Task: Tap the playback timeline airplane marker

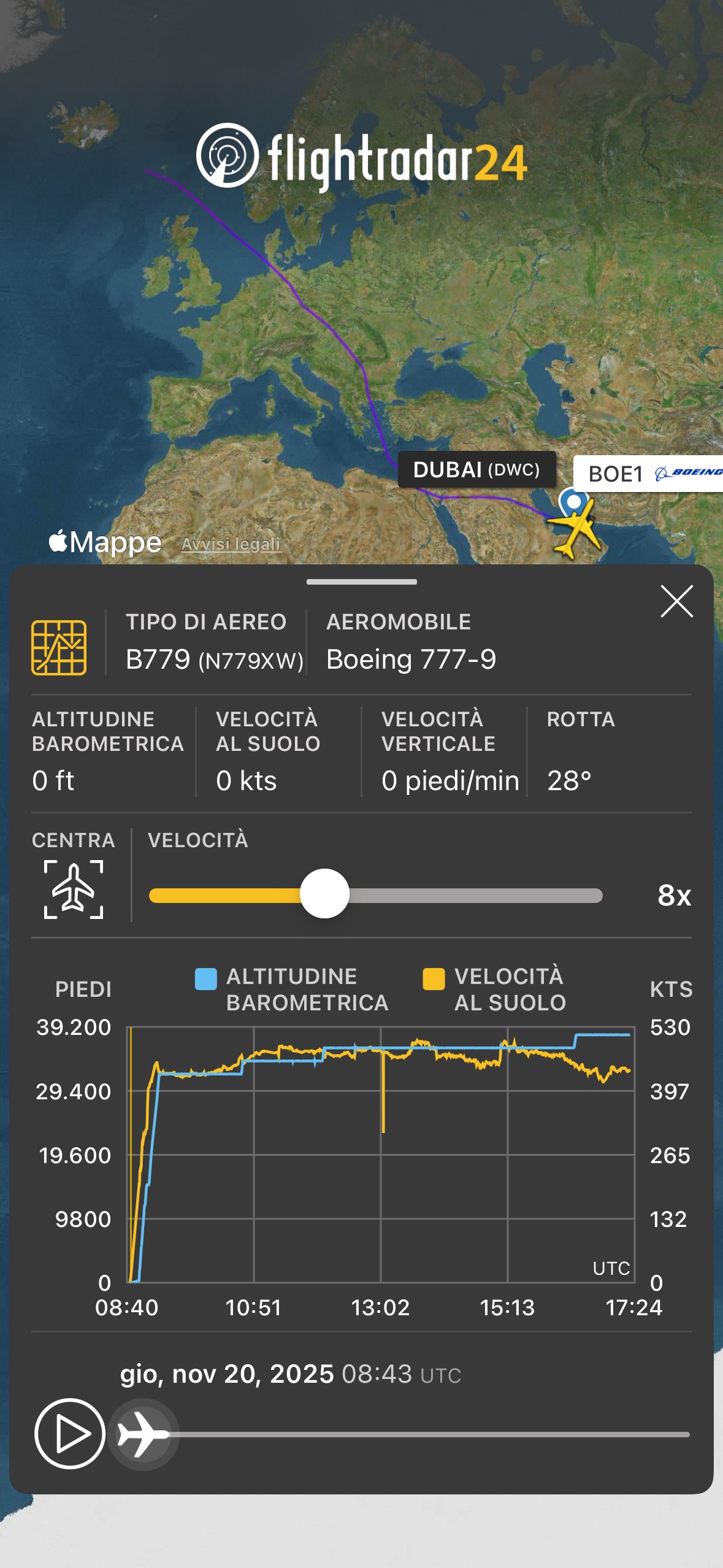Action: [x=143, y=1434]
